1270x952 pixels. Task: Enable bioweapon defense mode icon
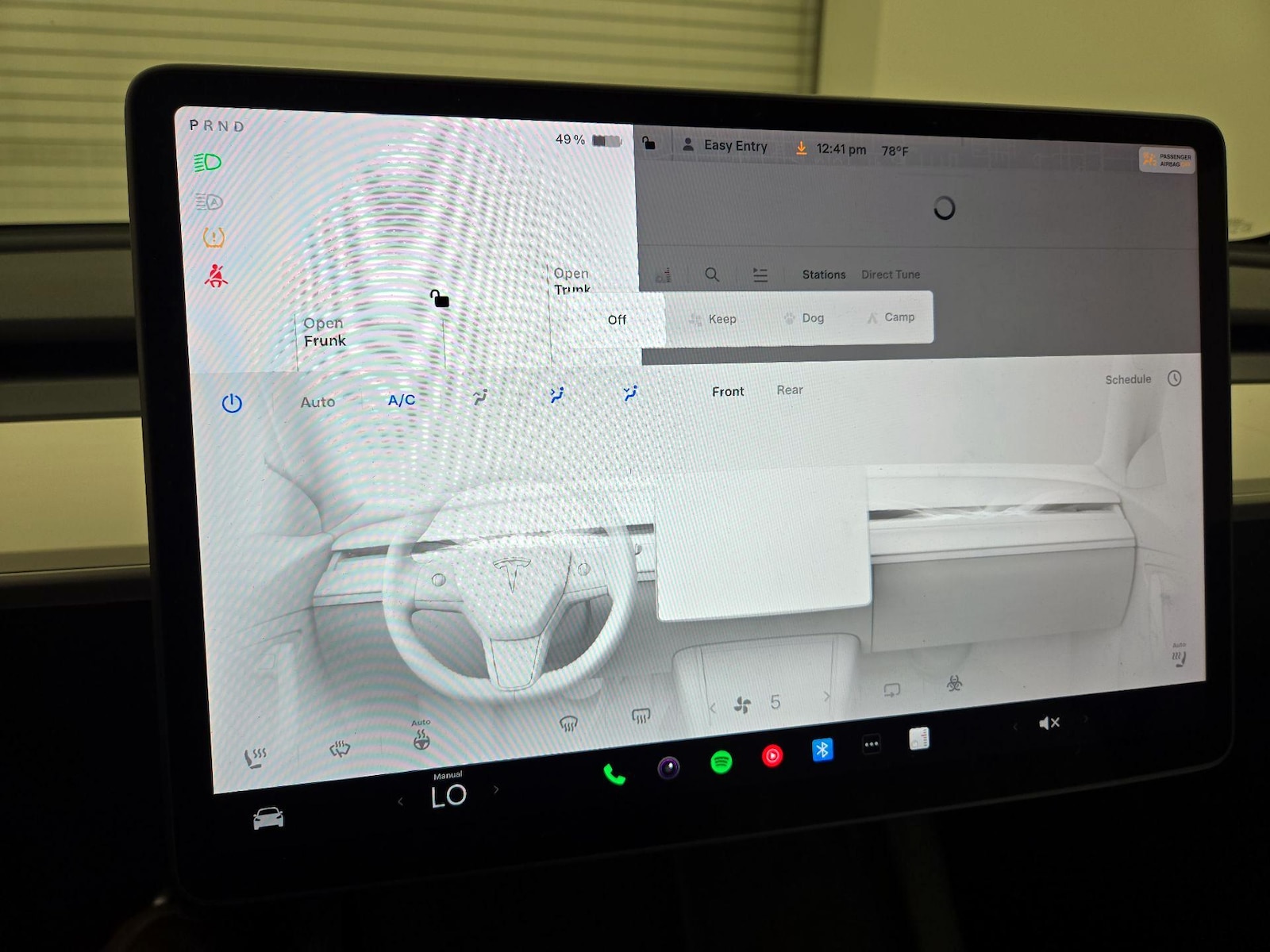(x=955, y=682)
